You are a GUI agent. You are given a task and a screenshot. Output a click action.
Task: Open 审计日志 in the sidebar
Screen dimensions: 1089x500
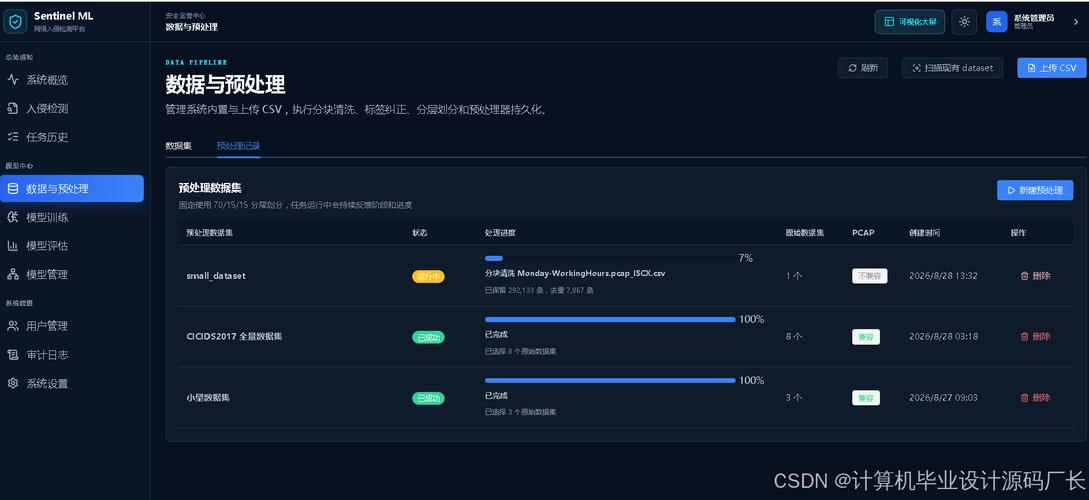coord(72,355)
